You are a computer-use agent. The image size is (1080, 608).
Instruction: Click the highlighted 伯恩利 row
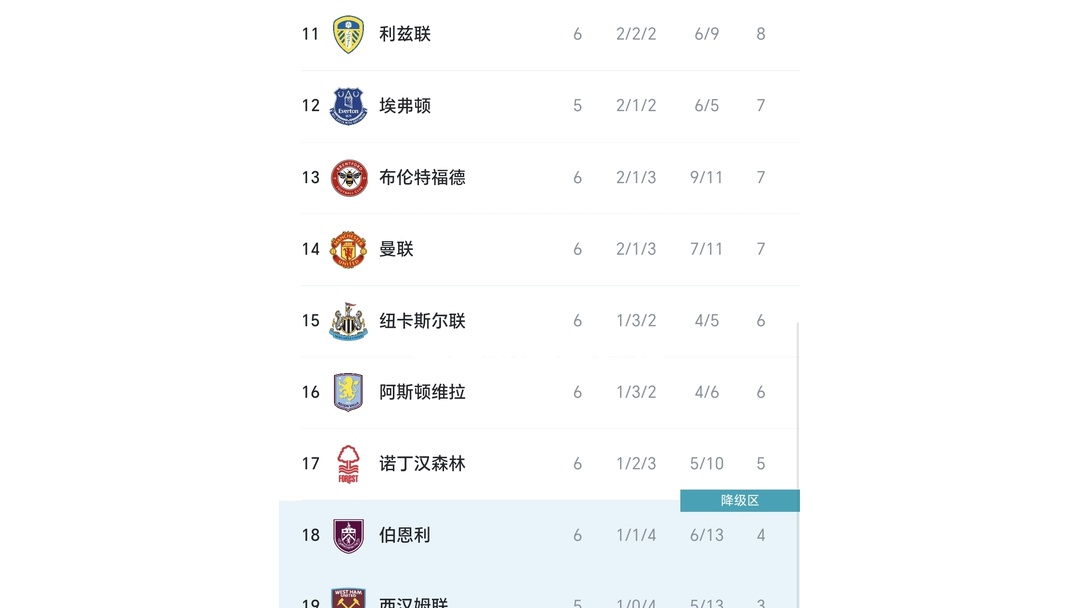[540, 535]
